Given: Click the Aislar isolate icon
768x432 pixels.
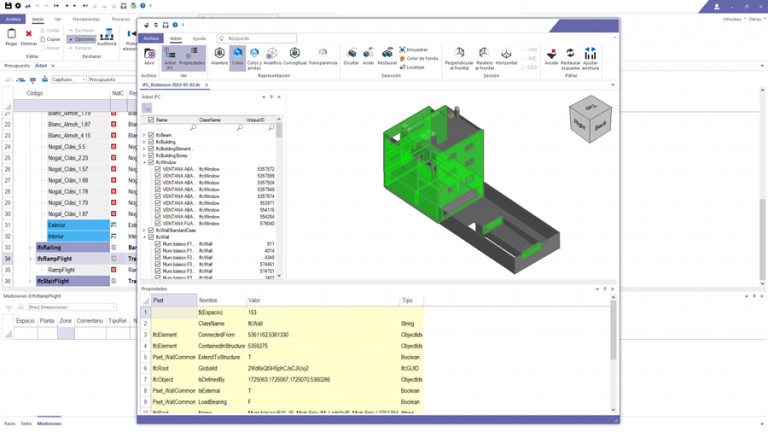Looking at the screenshot, I should click(370, 56).
